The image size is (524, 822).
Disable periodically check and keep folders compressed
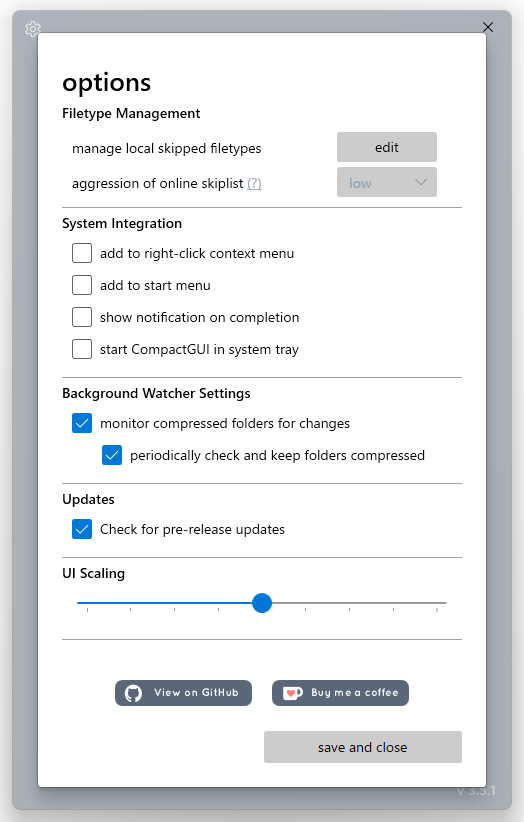click(112, 455)
